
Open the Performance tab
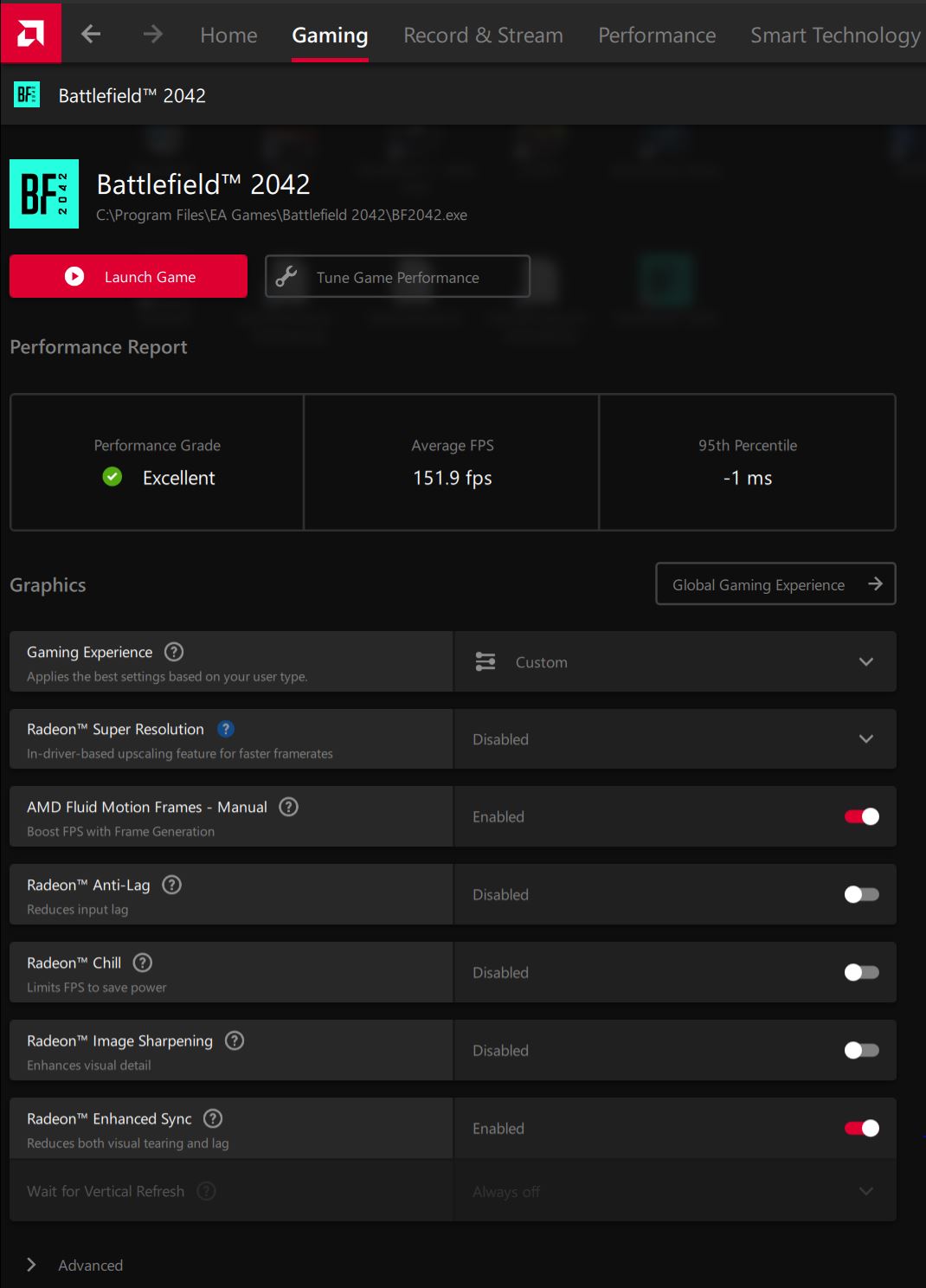(x=657, y=35)
